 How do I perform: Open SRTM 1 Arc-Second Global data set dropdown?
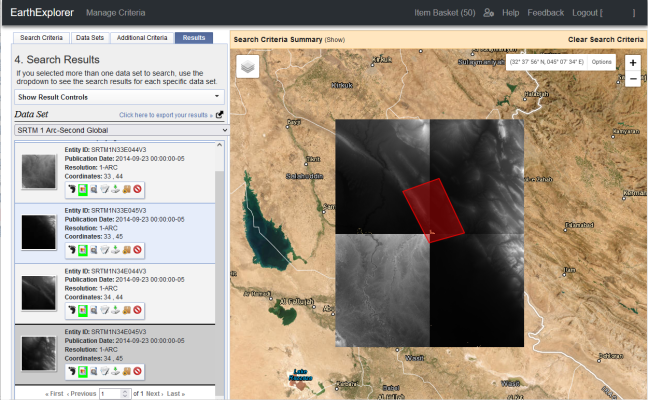click(x=121, y=130)
